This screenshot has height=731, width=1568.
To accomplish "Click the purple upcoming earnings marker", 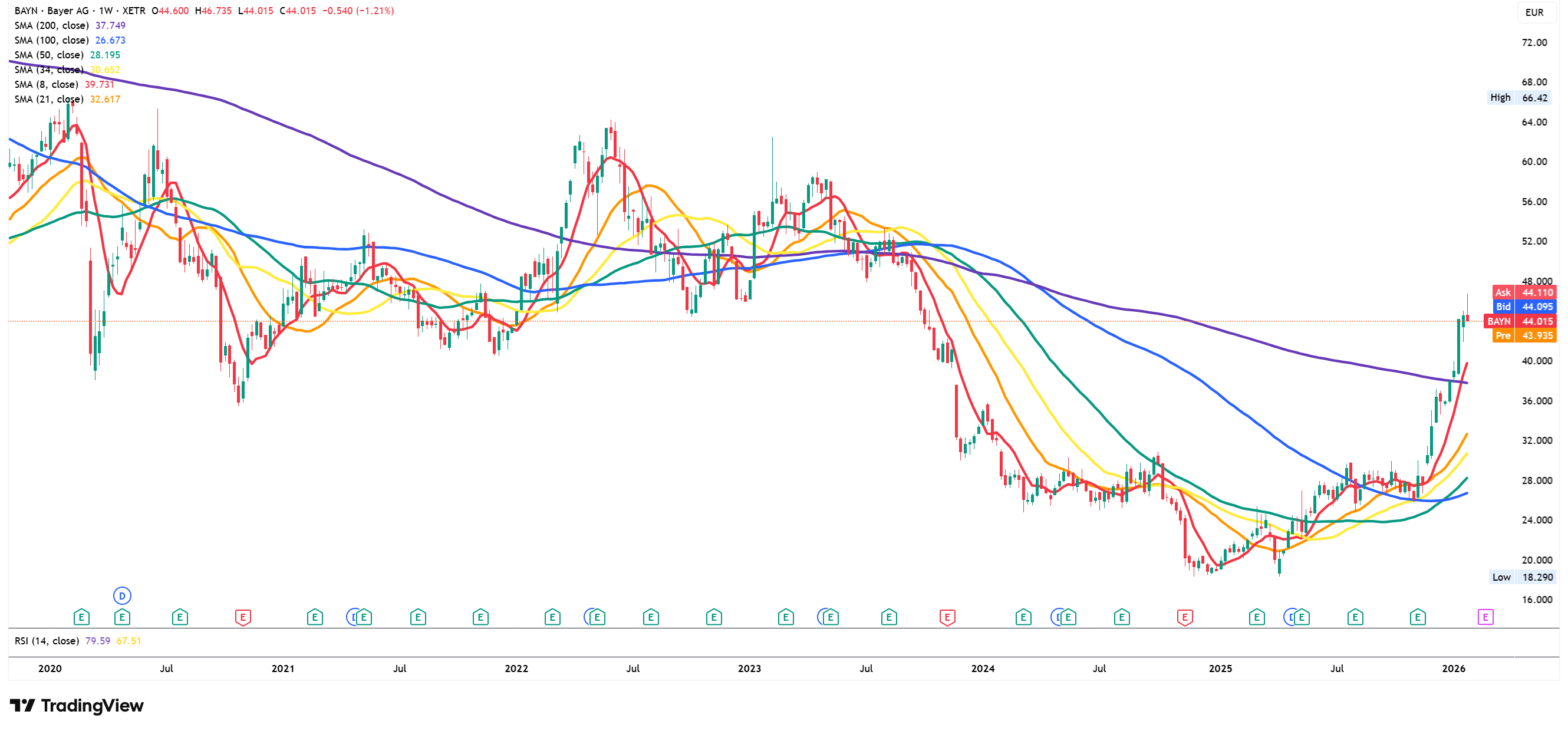I will point(1485,617).
